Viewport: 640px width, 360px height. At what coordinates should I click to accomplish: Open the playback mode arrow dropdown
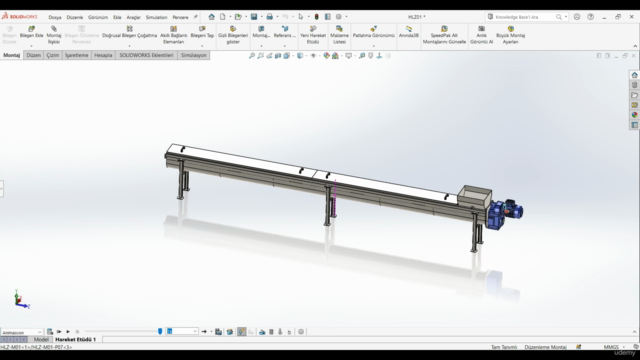tap(211, 332)
